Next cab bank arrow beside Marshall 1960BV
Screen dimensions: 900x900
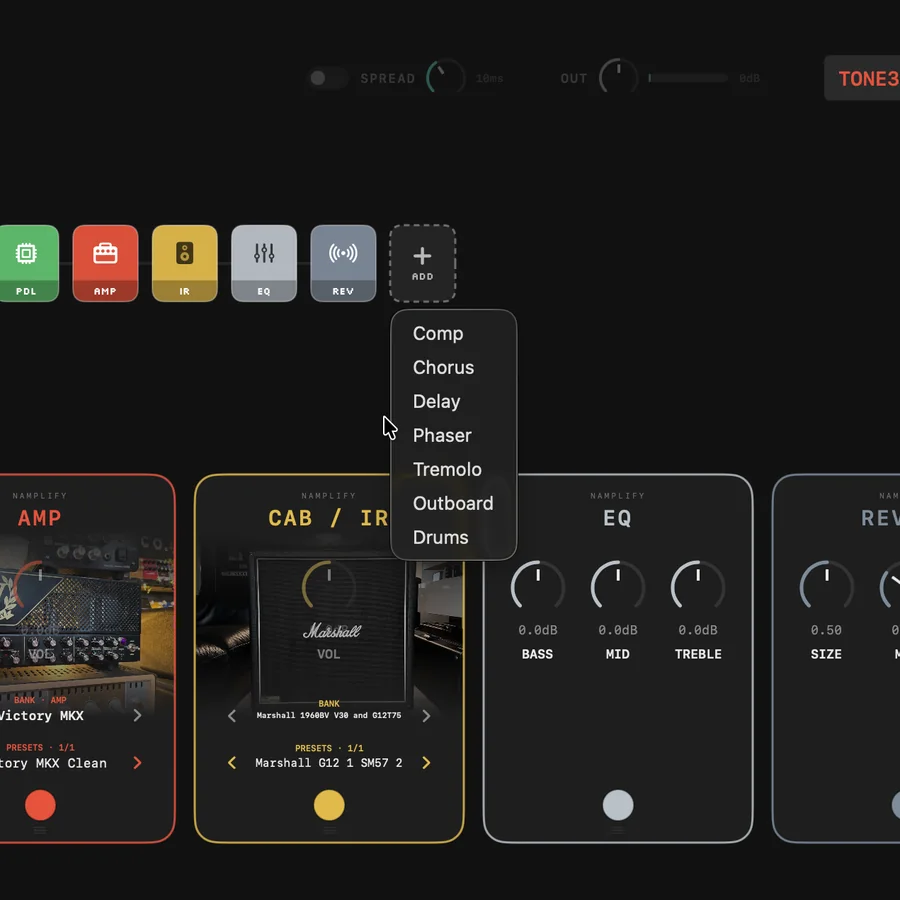[426, 716]
